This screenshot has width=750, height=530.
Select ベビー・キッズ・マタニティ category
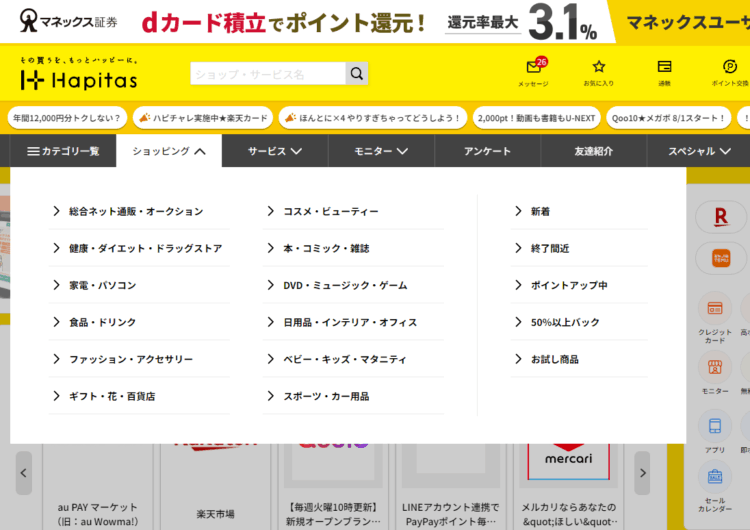tap(353, 359)
